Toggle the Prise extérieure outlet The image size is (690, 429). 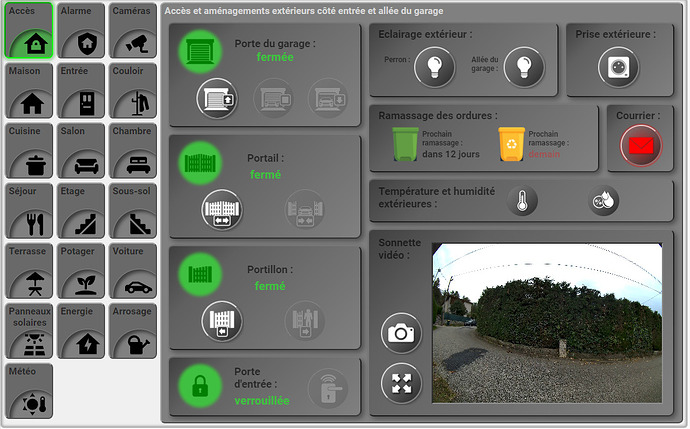click(617, 67)
